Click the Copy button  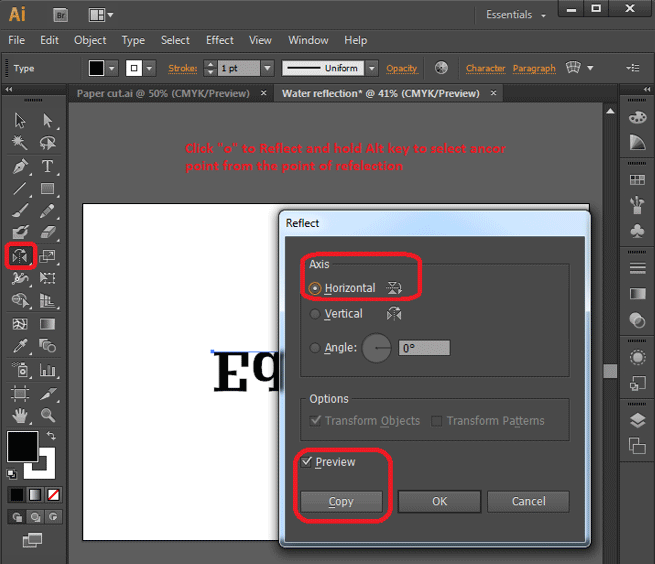341,501
